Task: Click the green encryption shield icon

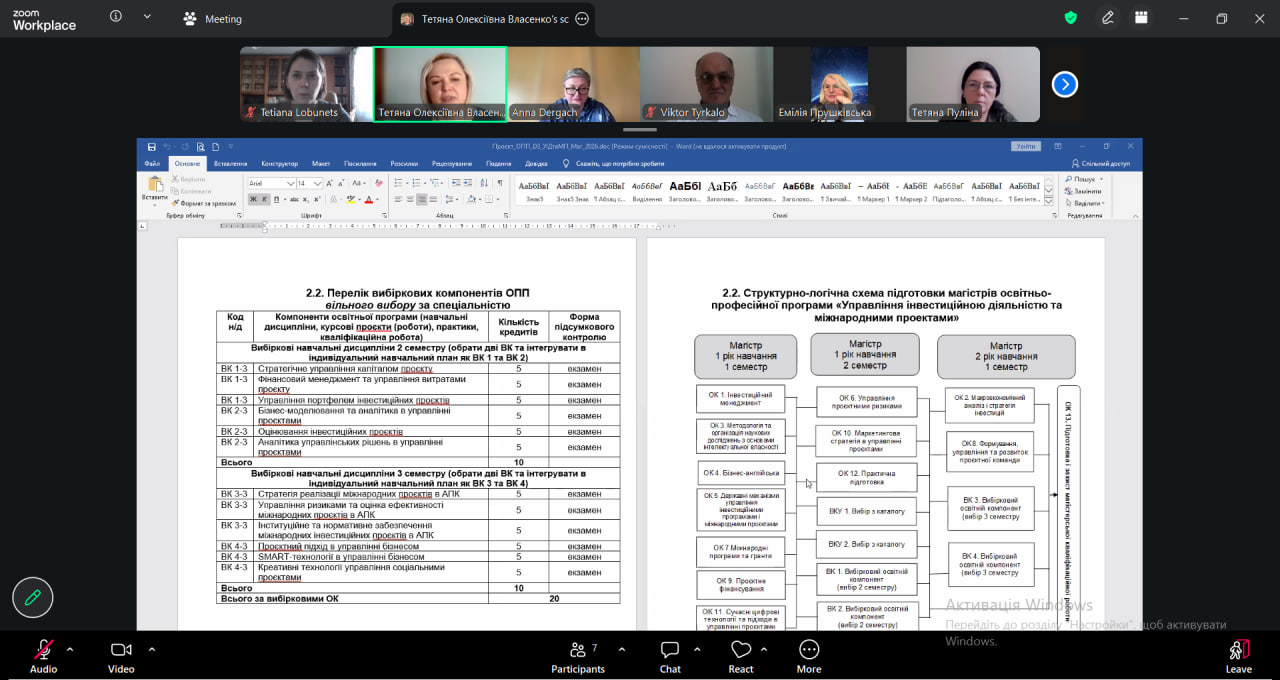Action: [x=1071, y=18]
